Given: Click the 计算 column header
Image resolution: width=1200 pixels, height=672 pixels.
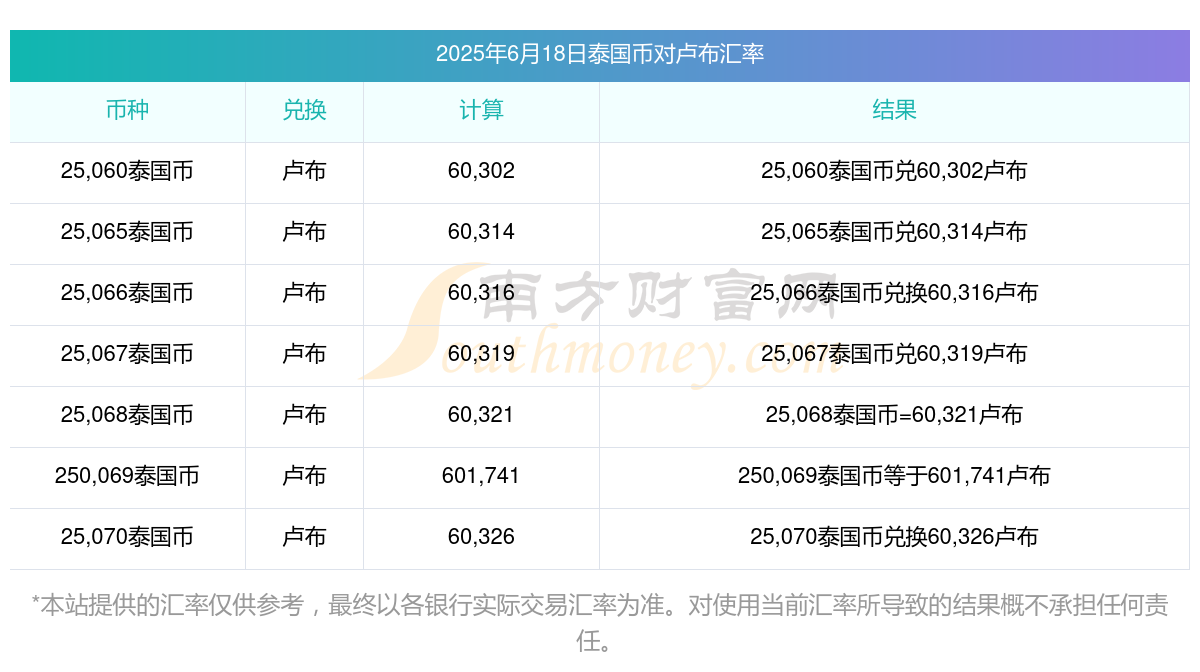Looking at the screenshot, I should pyautogui.click(x=481, y=110).
